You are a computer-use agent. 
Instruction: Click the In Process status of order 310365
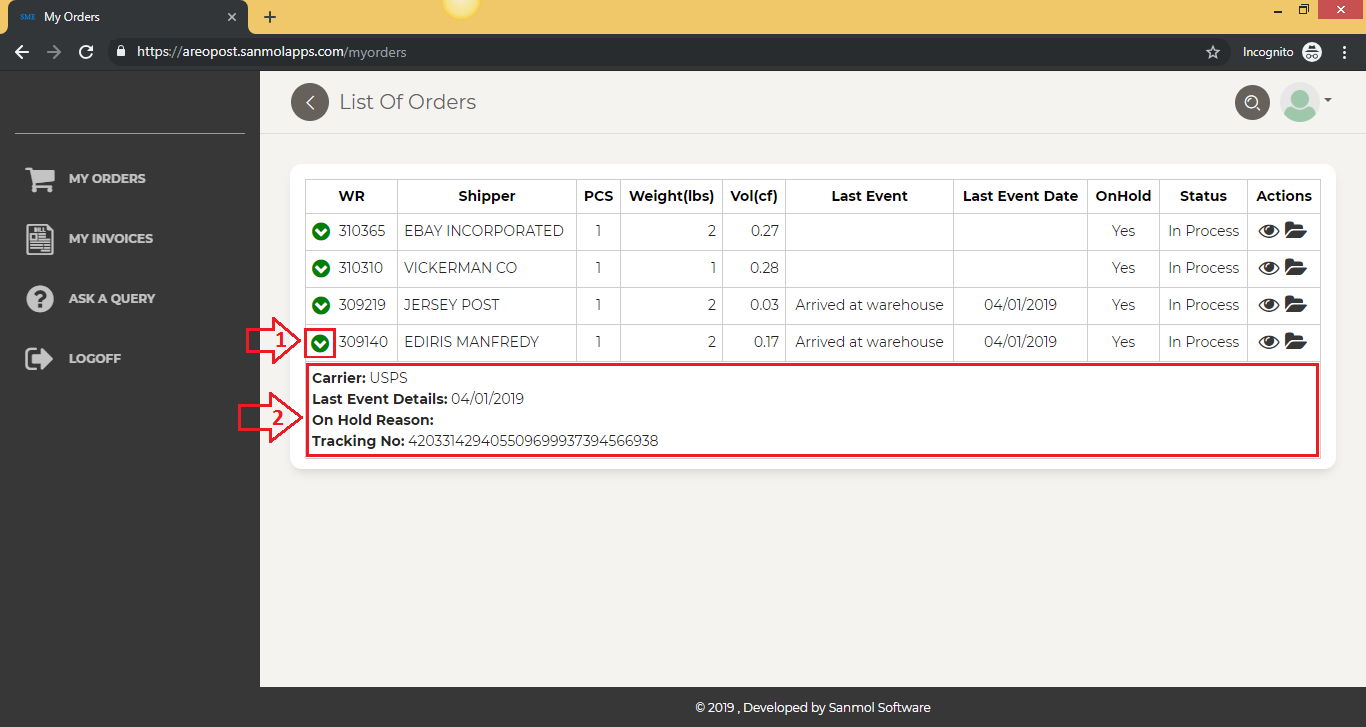point(1203,231)
